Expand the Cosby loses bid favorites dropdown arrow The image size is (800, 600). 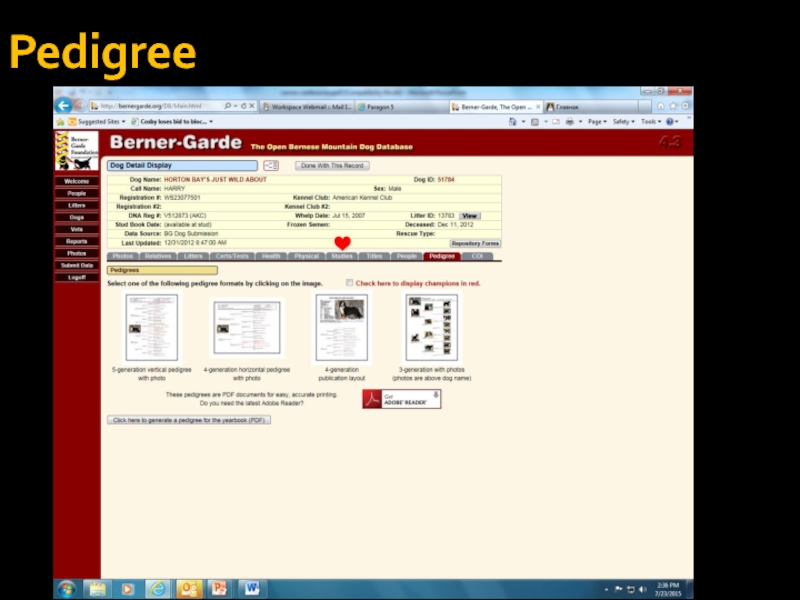point(211,122)
